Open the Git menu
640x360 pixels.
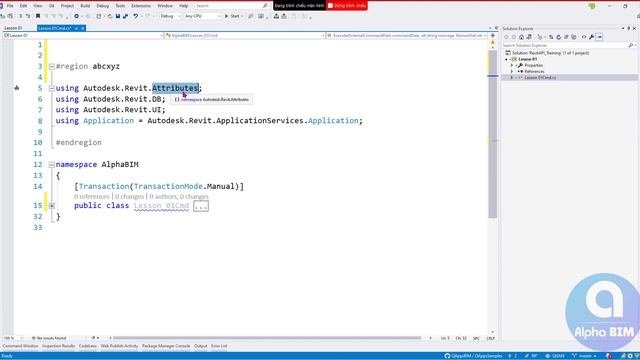51,6
